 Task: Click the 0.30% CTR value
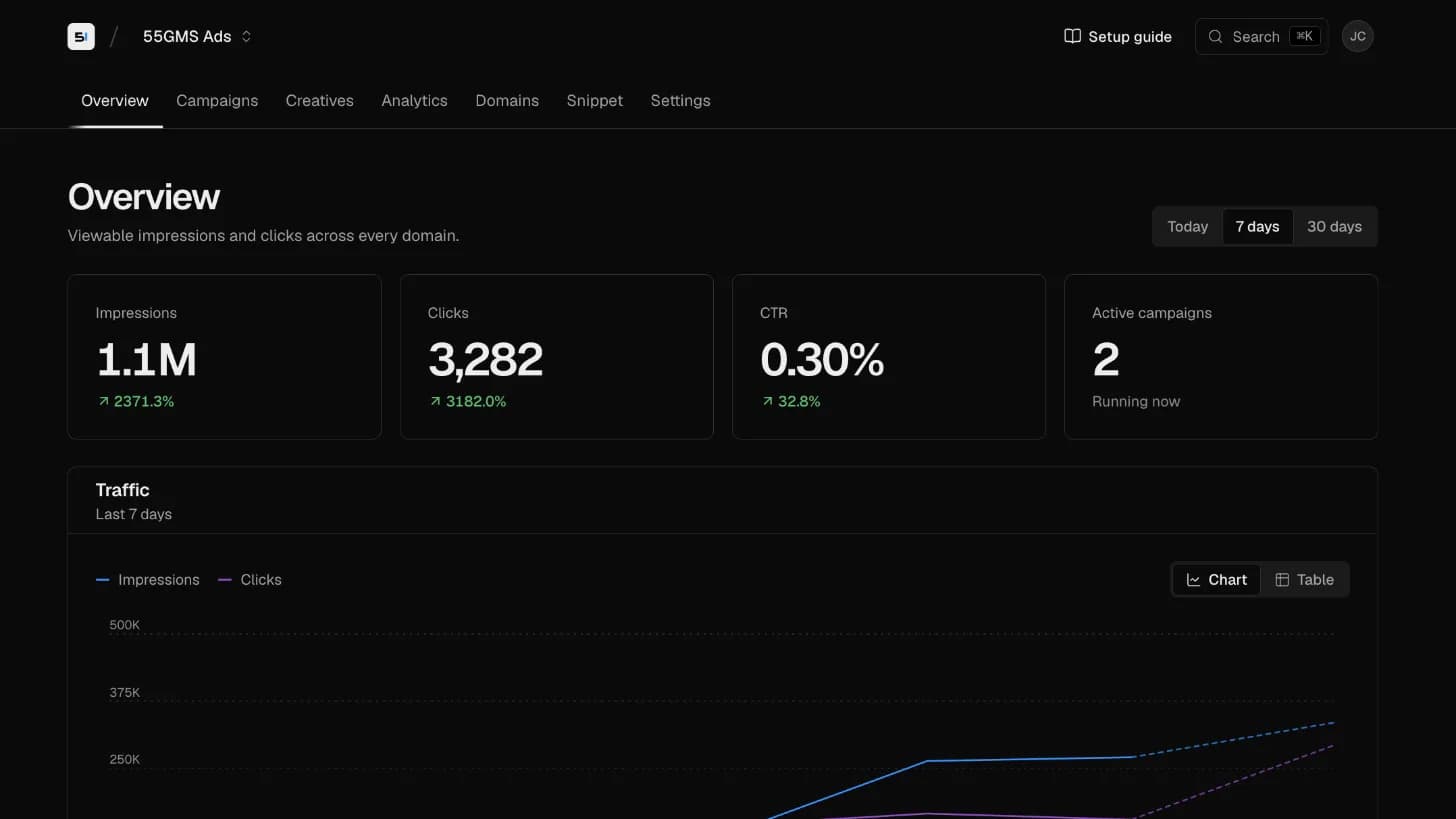pyautogui.click(x=822, y=360)
